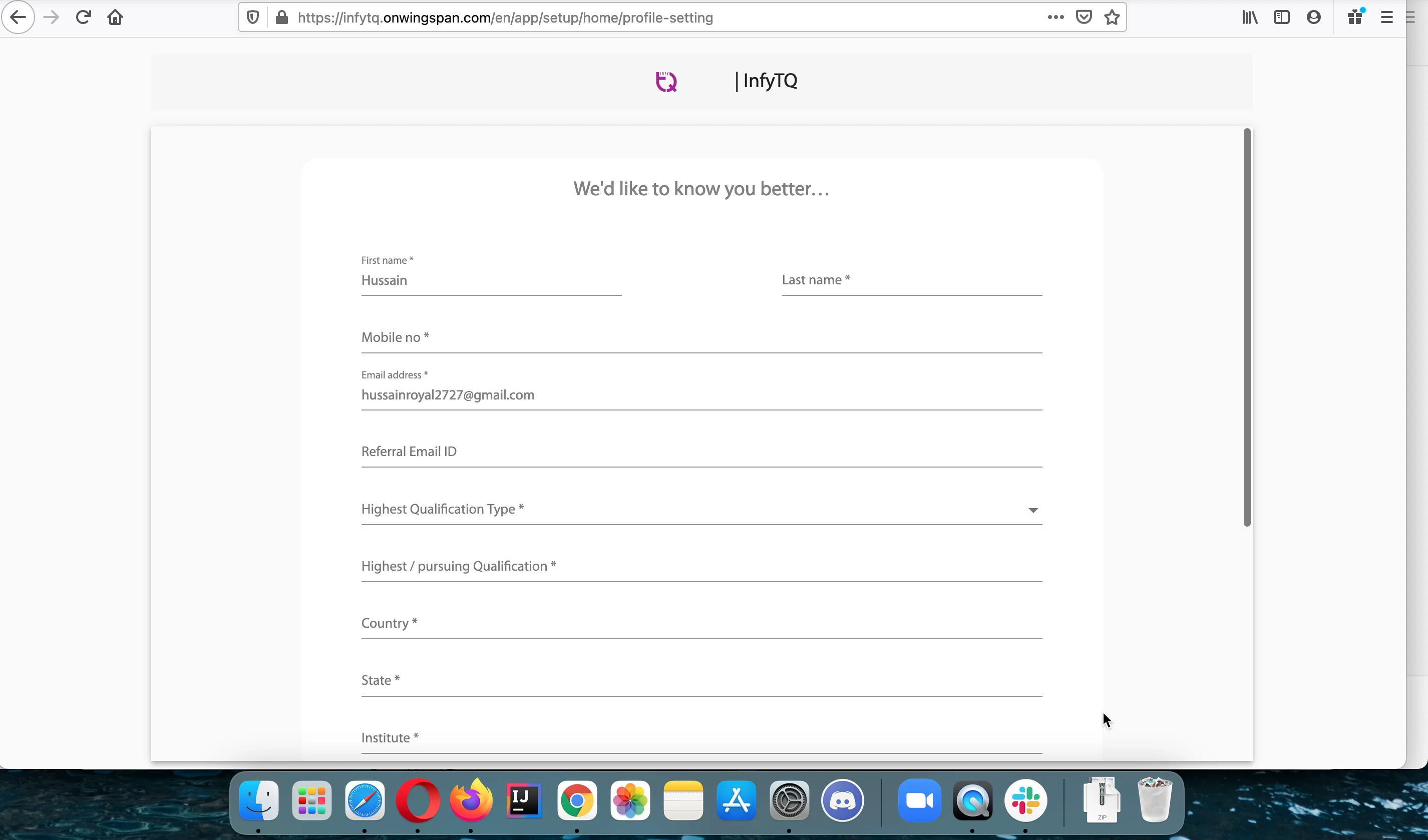Click the Institute field

tap(701, 738)
